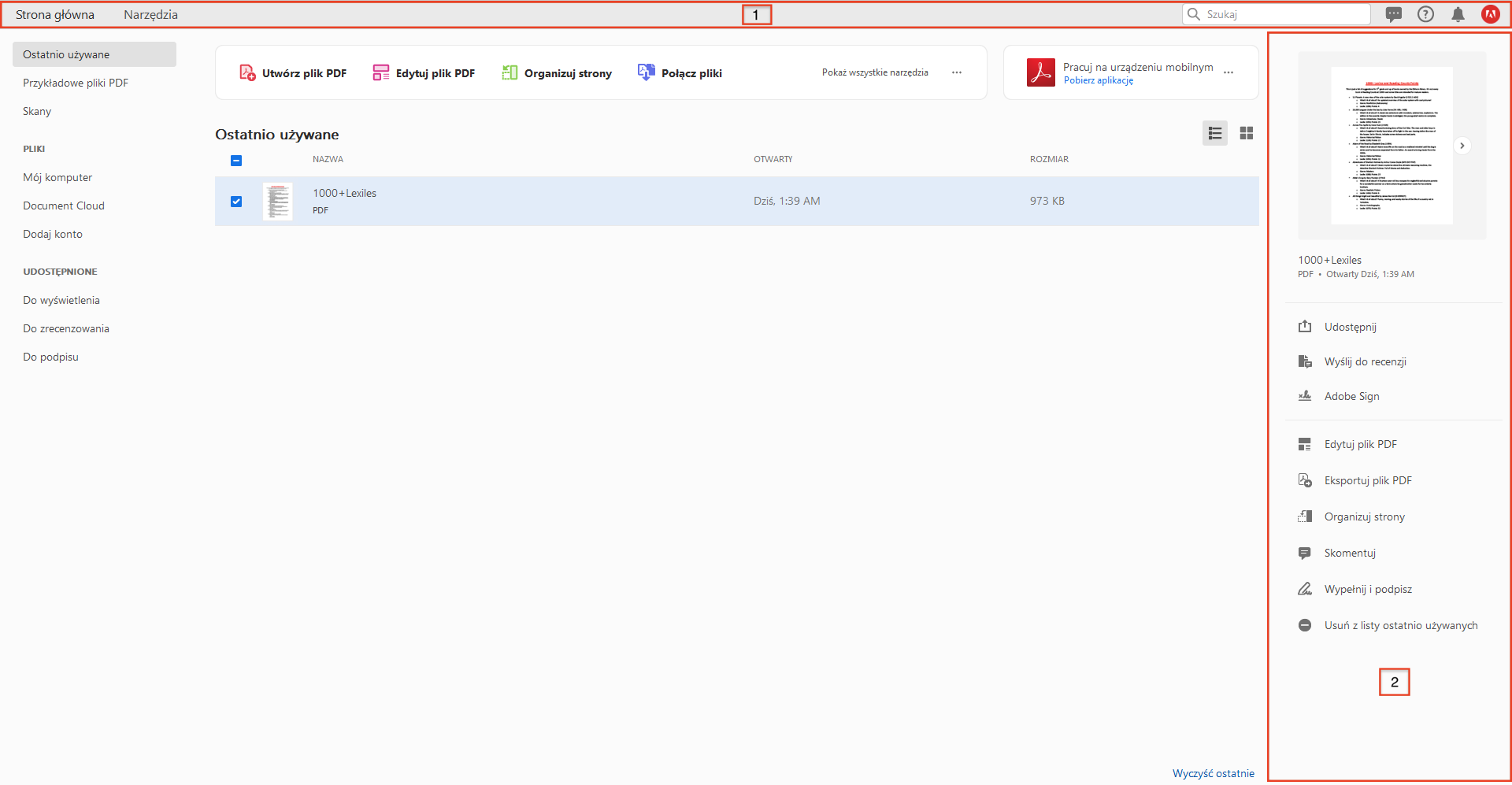Click the 1000+Lexiles file name in the list
Viewport: 1512px width, 785px height.
pos(344,193)
